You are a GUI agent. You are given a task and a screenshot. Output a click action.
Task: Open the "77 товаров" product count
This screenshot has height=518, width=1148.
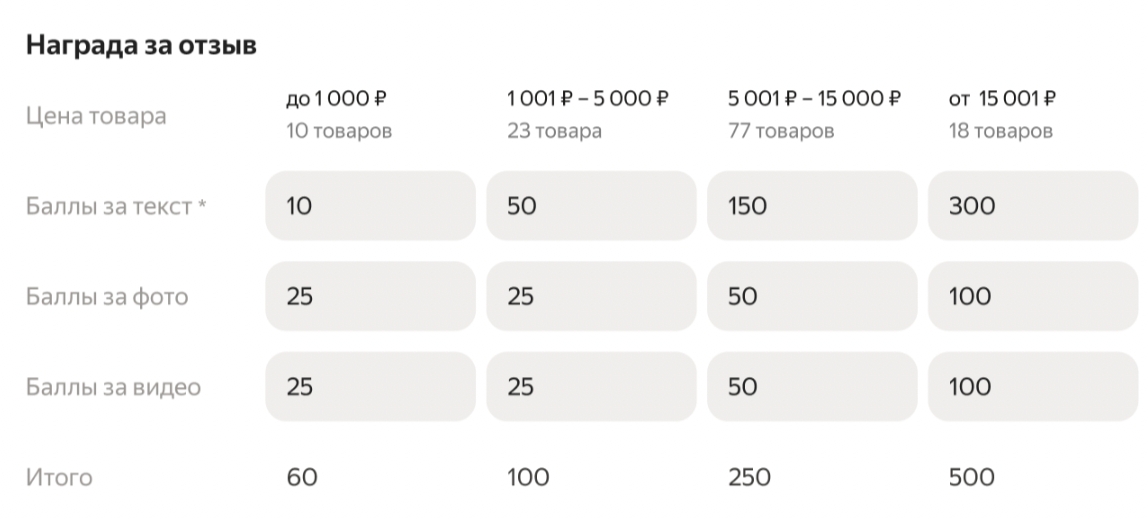(x=780, y=131)
